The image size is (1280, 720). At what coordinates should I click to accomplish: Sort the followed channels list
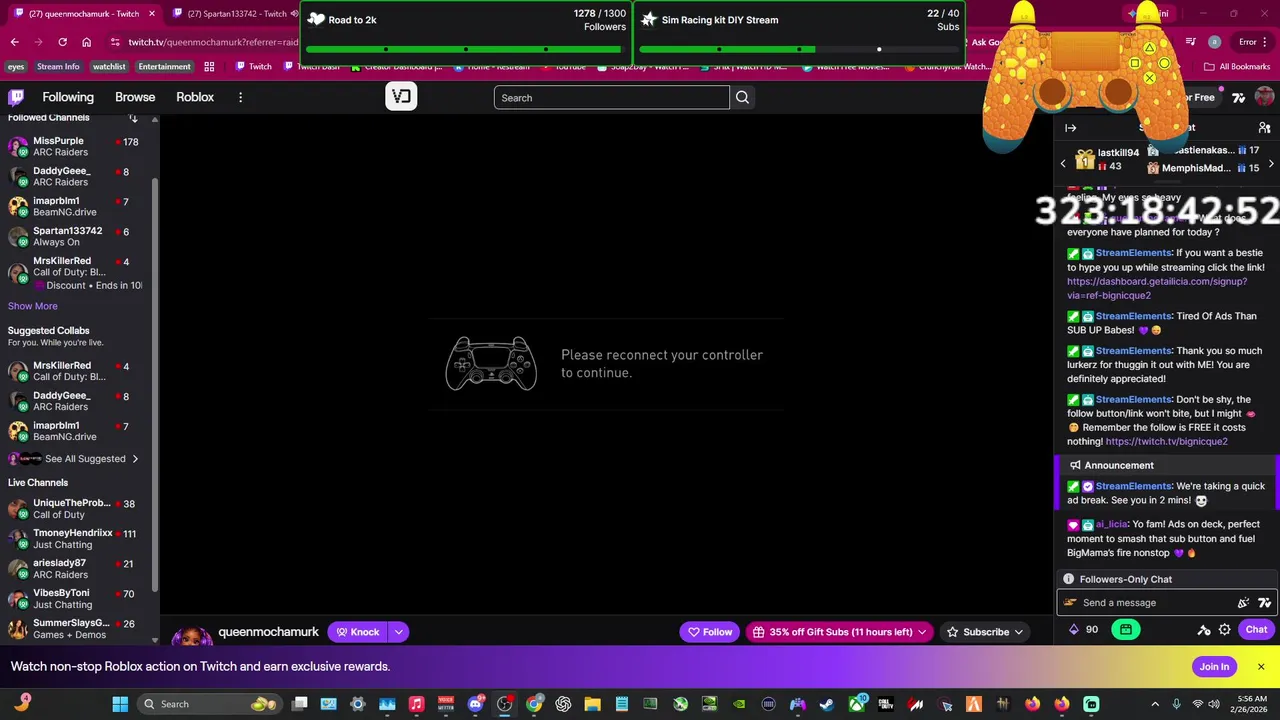133,117
